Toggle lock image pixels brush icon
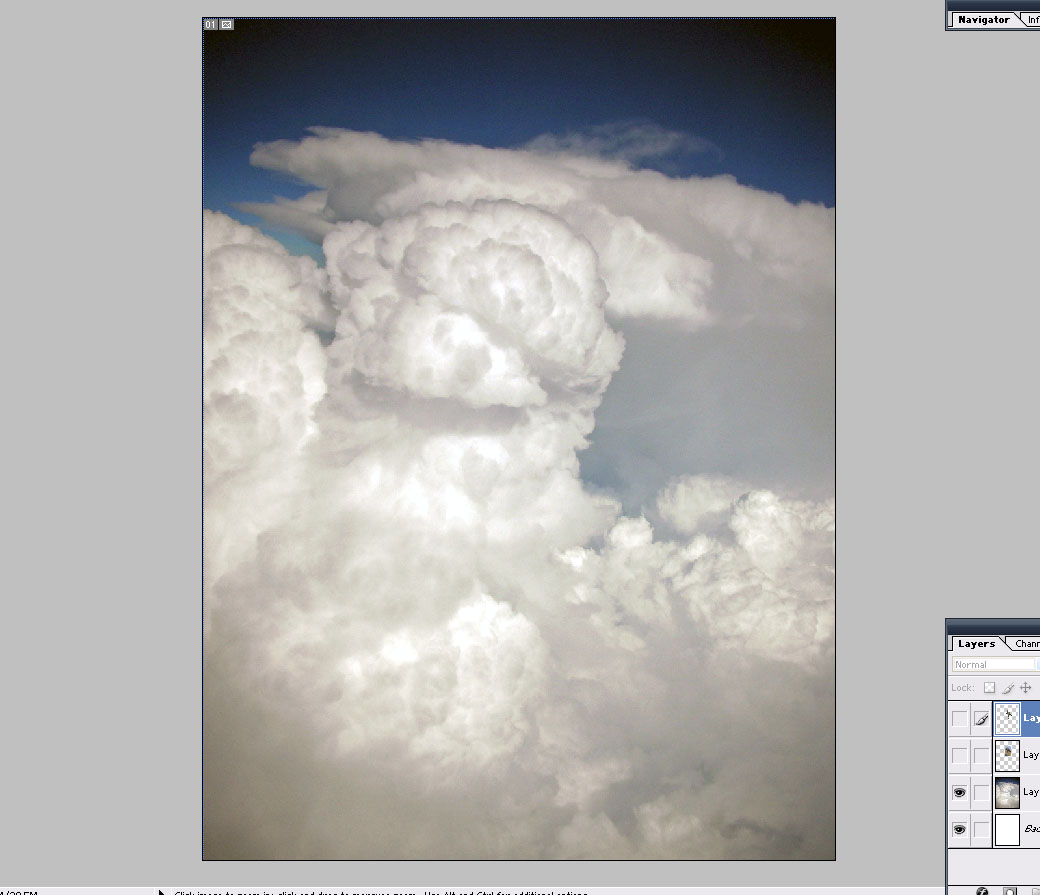 (1008, 687)
